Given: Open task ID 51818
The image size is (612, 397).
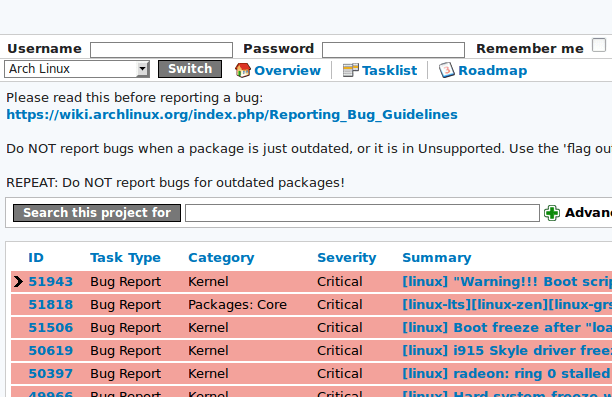Looking at the screenshot, I should [51, 305].
